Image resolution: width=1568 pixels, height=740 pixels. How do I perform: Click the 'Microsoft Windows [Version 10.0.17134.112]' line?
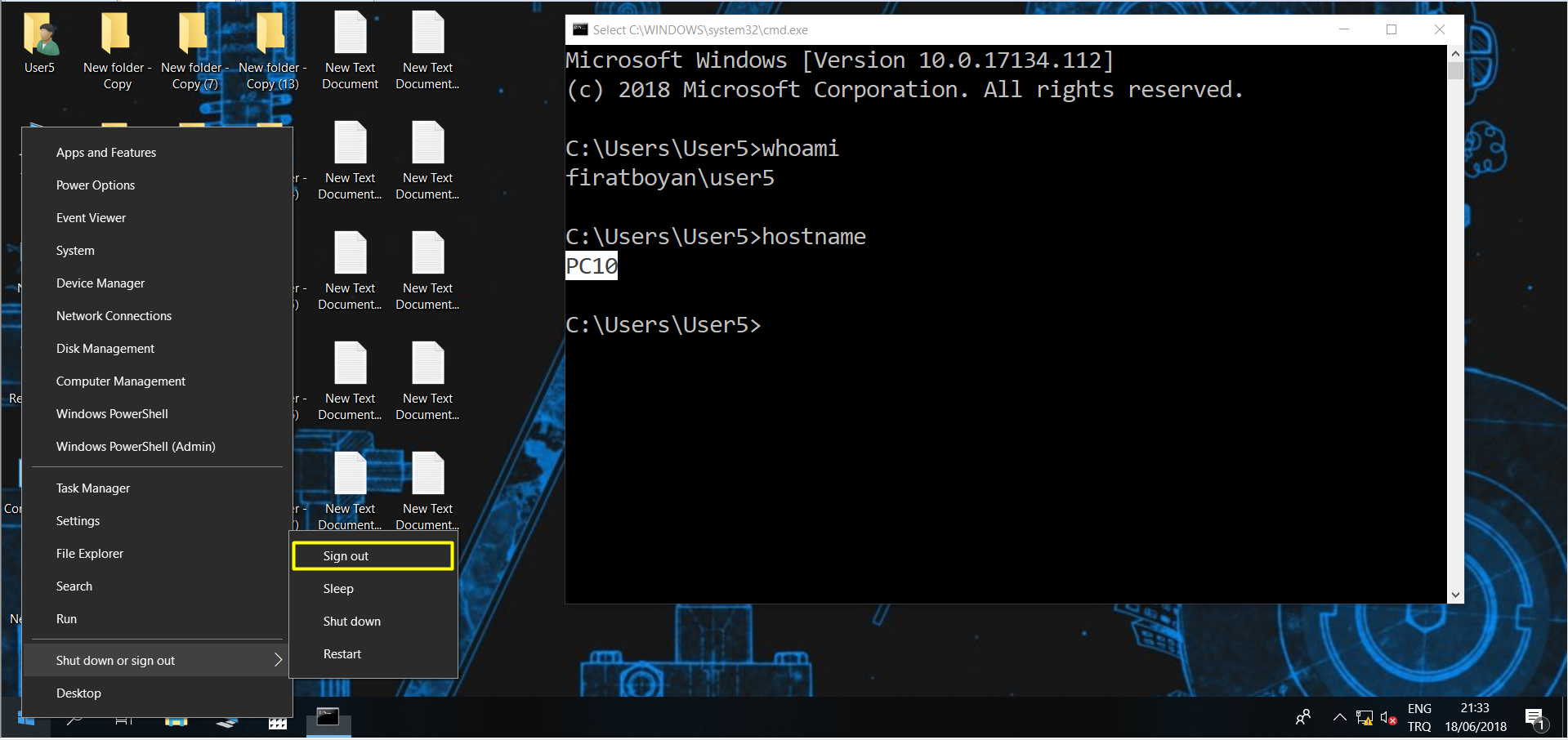[x=840, y=60]
